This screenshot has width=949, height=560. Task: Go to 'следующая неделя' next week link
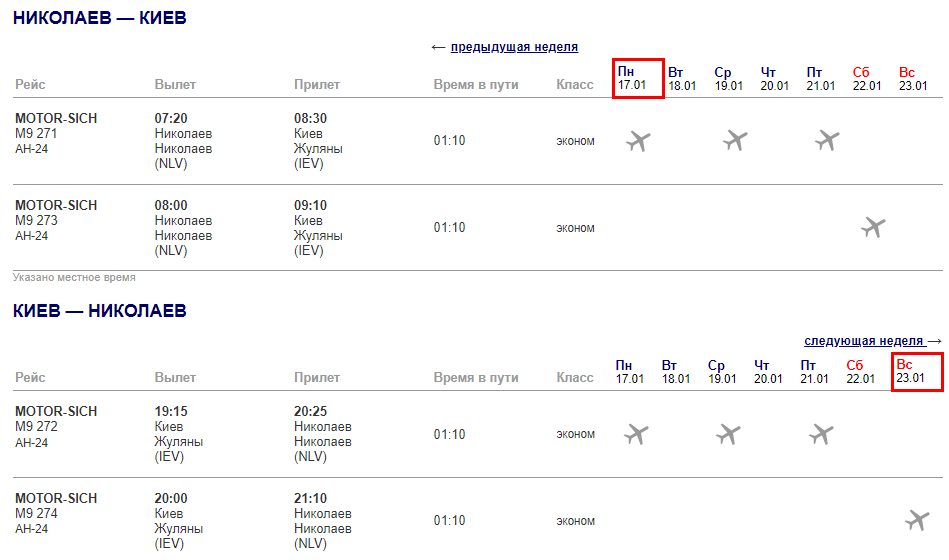click(x=864, y=341)
